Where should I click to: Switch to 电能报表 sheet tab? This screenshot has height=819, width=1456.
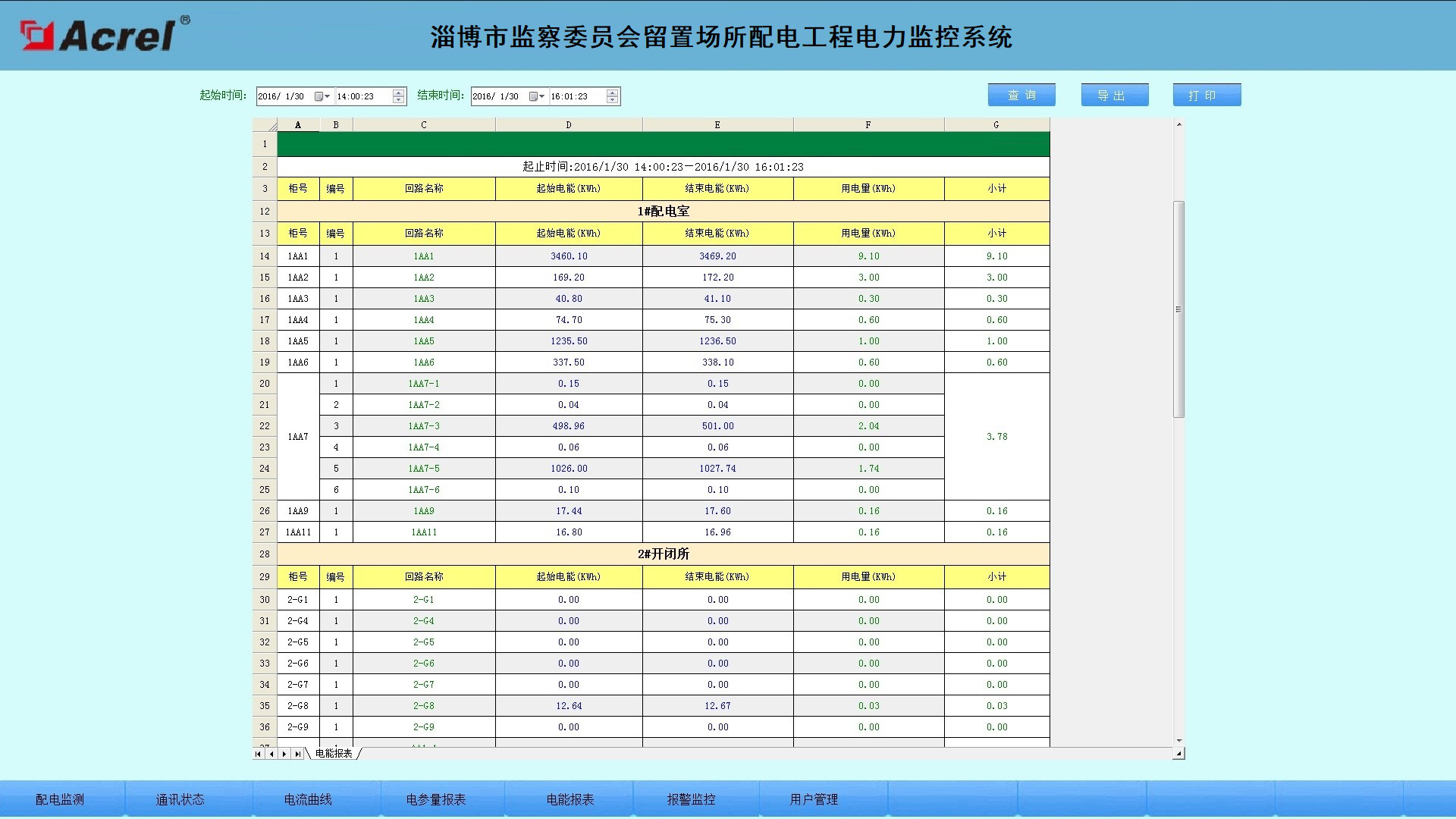334,754
